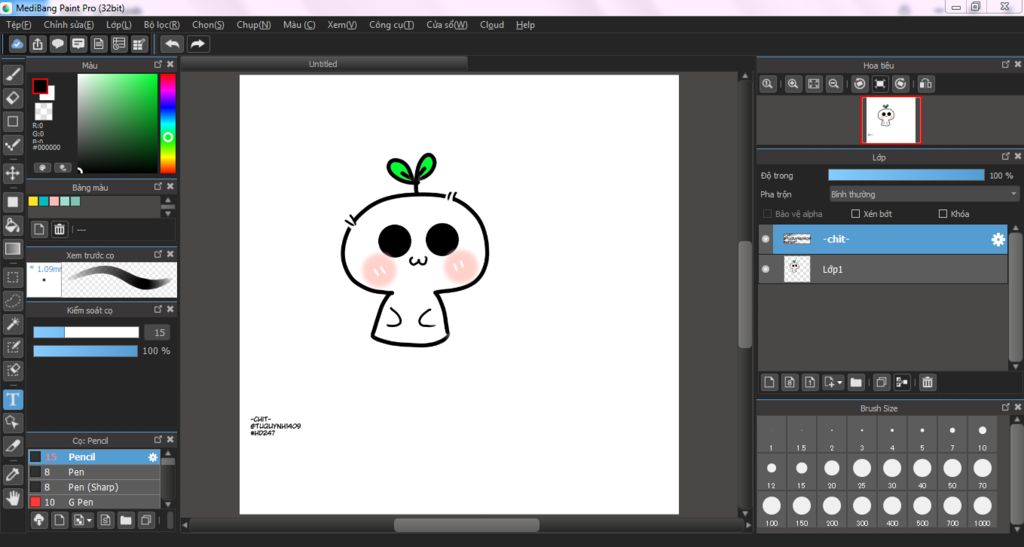Undock the Brush Size panel
1024x547 pixels.
click(x=1006, y=407)
